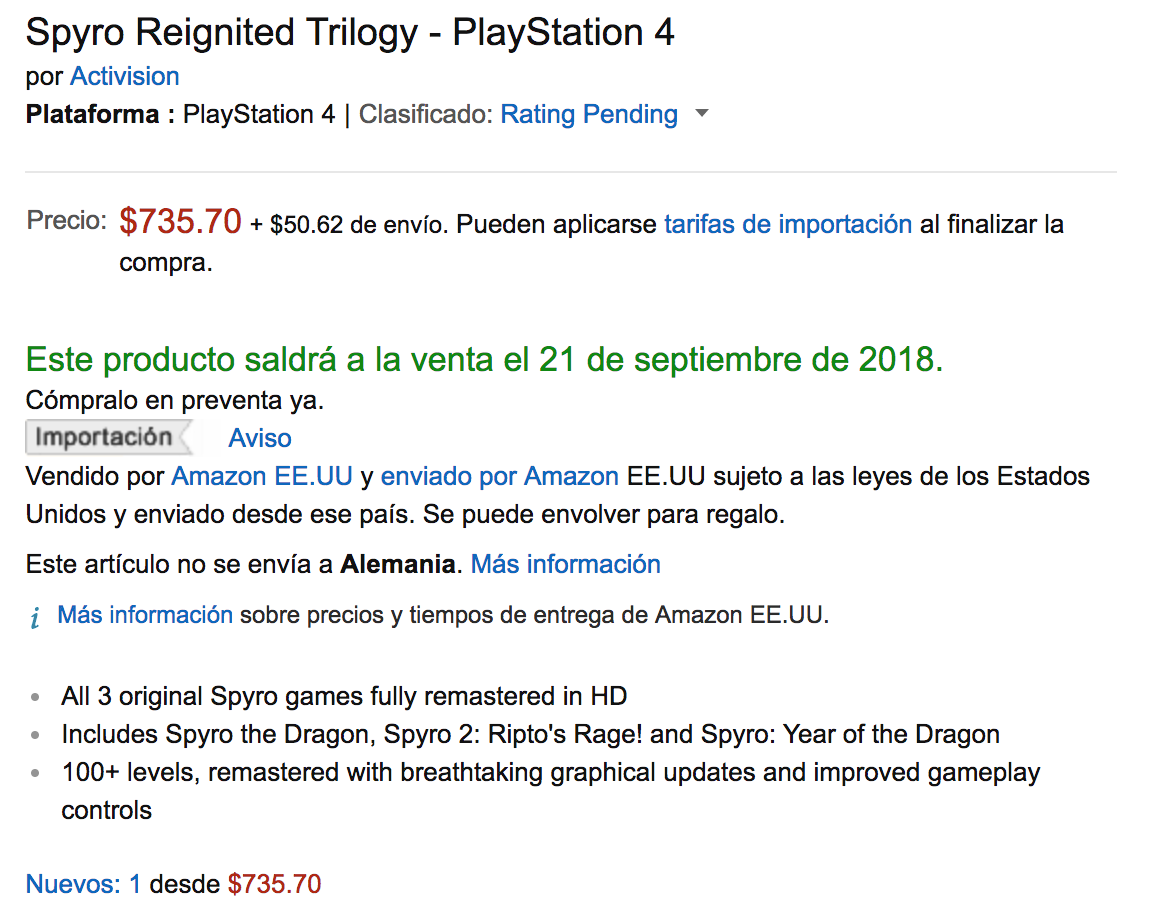Image resolution: width=1151 pixels, height=923 pixels.
Task: Click the Rating Pending link
Action: coord(589,114)
